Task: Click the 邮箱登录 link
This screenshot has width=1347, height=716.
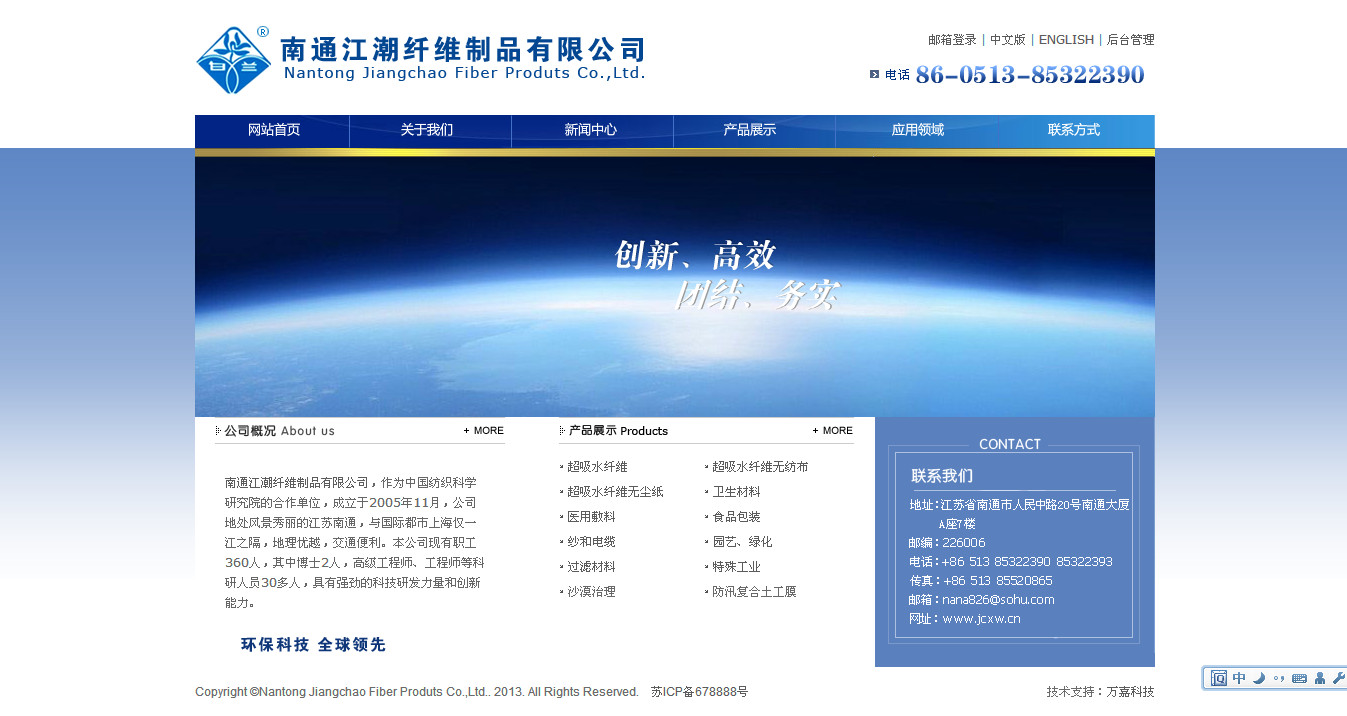Action: tap(952, 40)
